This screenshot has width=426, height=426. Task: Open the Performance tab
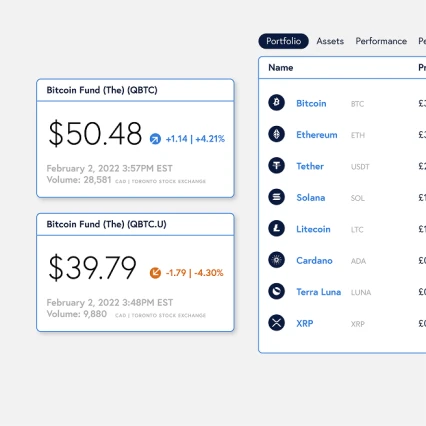coord(381,41)
